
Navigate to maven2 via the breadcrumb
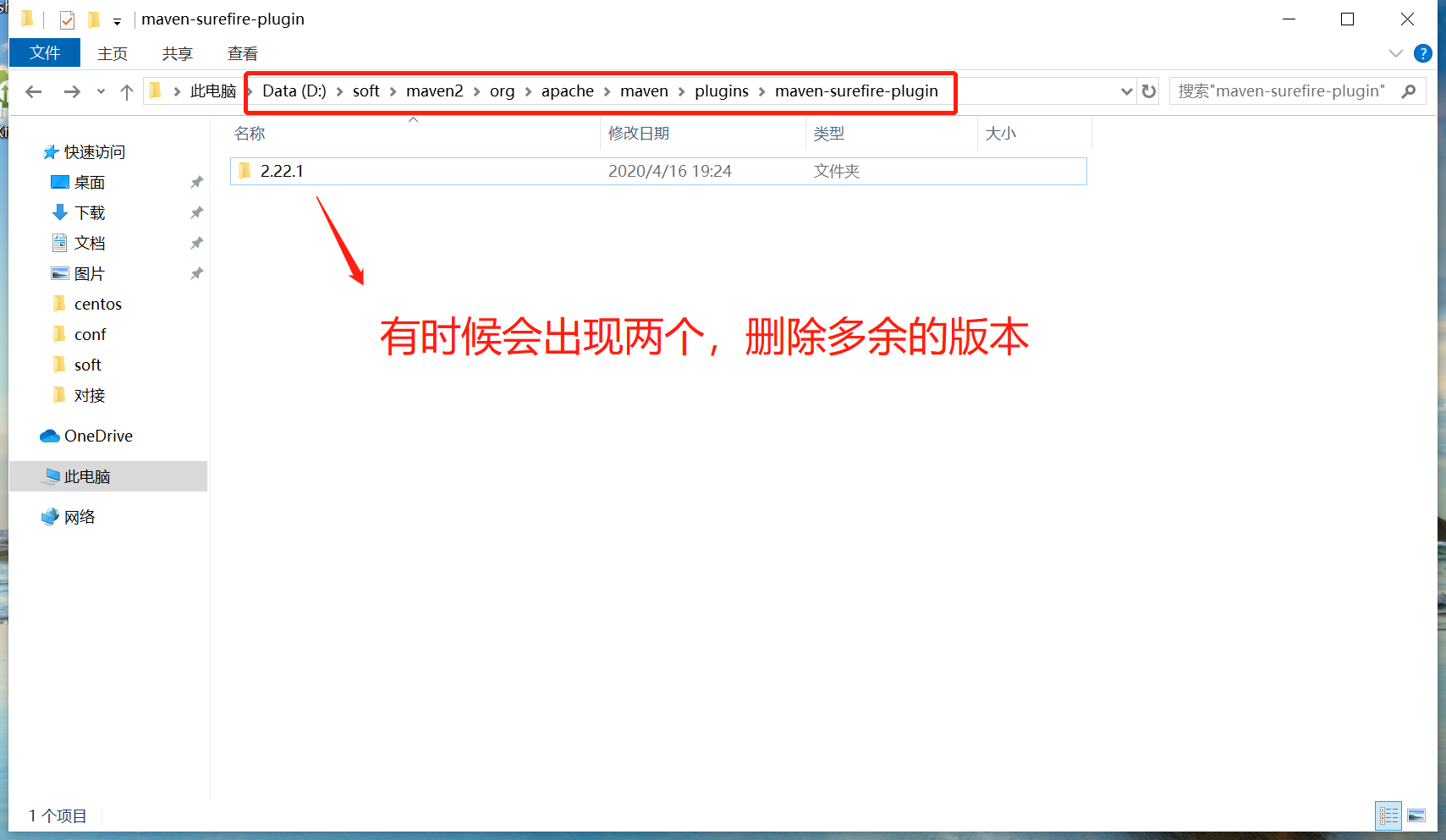pyautogui.click(x=435, y=91)
